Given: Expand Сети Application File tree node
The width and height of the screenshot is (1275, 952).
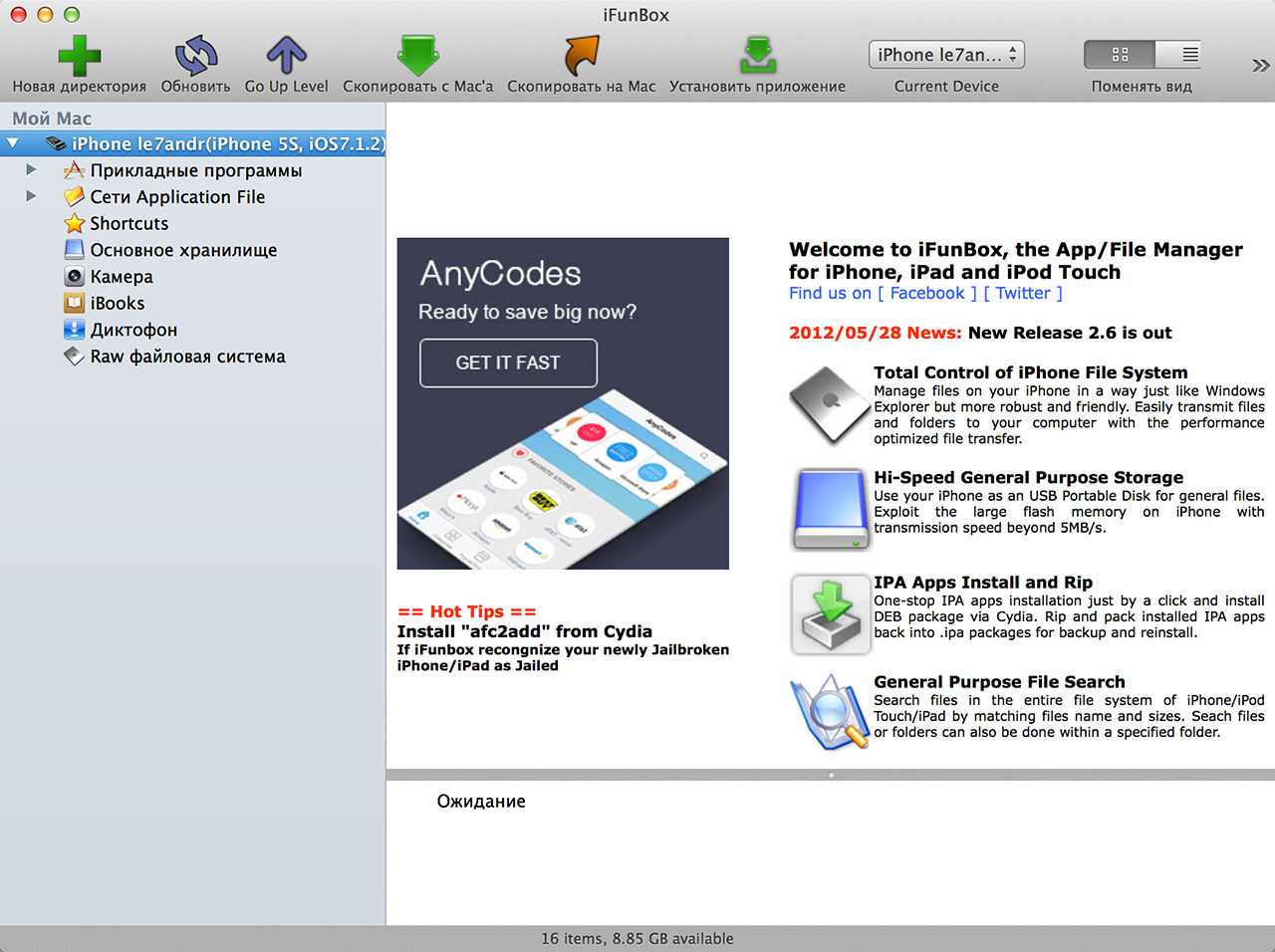Looking at the screenshot, I should coord(31,197).
